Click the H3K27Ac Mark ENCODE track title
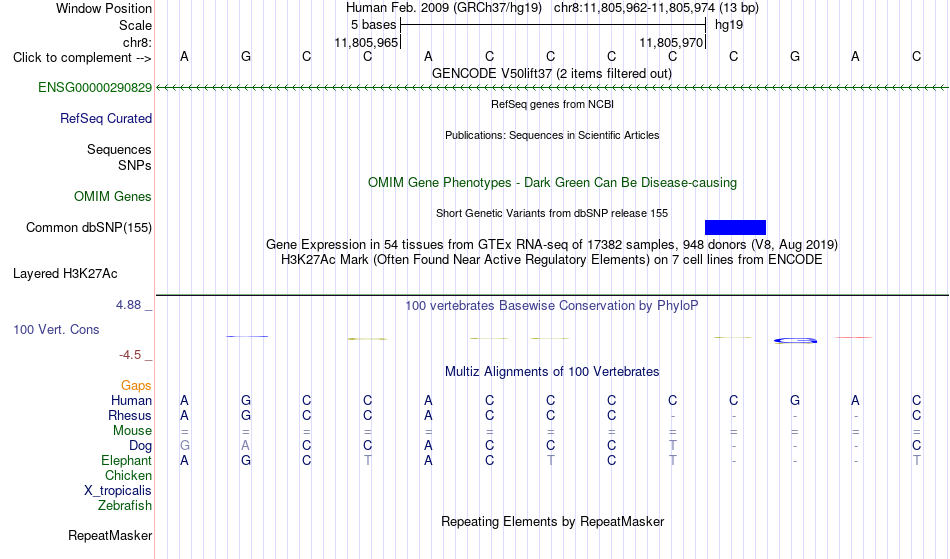The height and width of the screenshot is (559, 950). [x=552, y=260]
